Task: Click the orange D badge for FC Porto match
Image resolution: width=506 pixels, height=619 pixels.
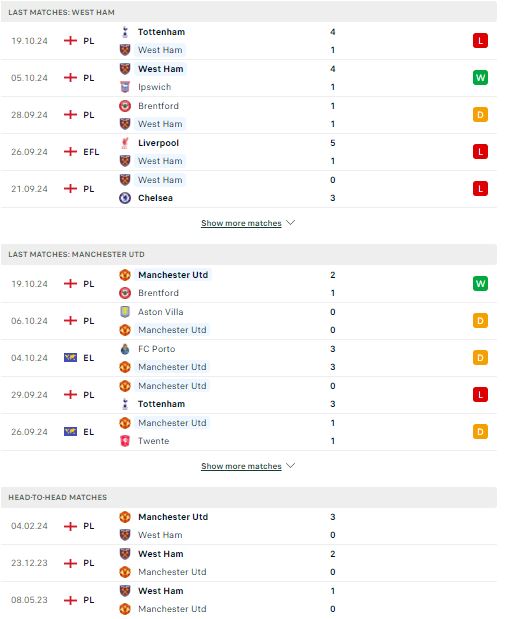Action: pyautogui.click(x=480, y=358)
